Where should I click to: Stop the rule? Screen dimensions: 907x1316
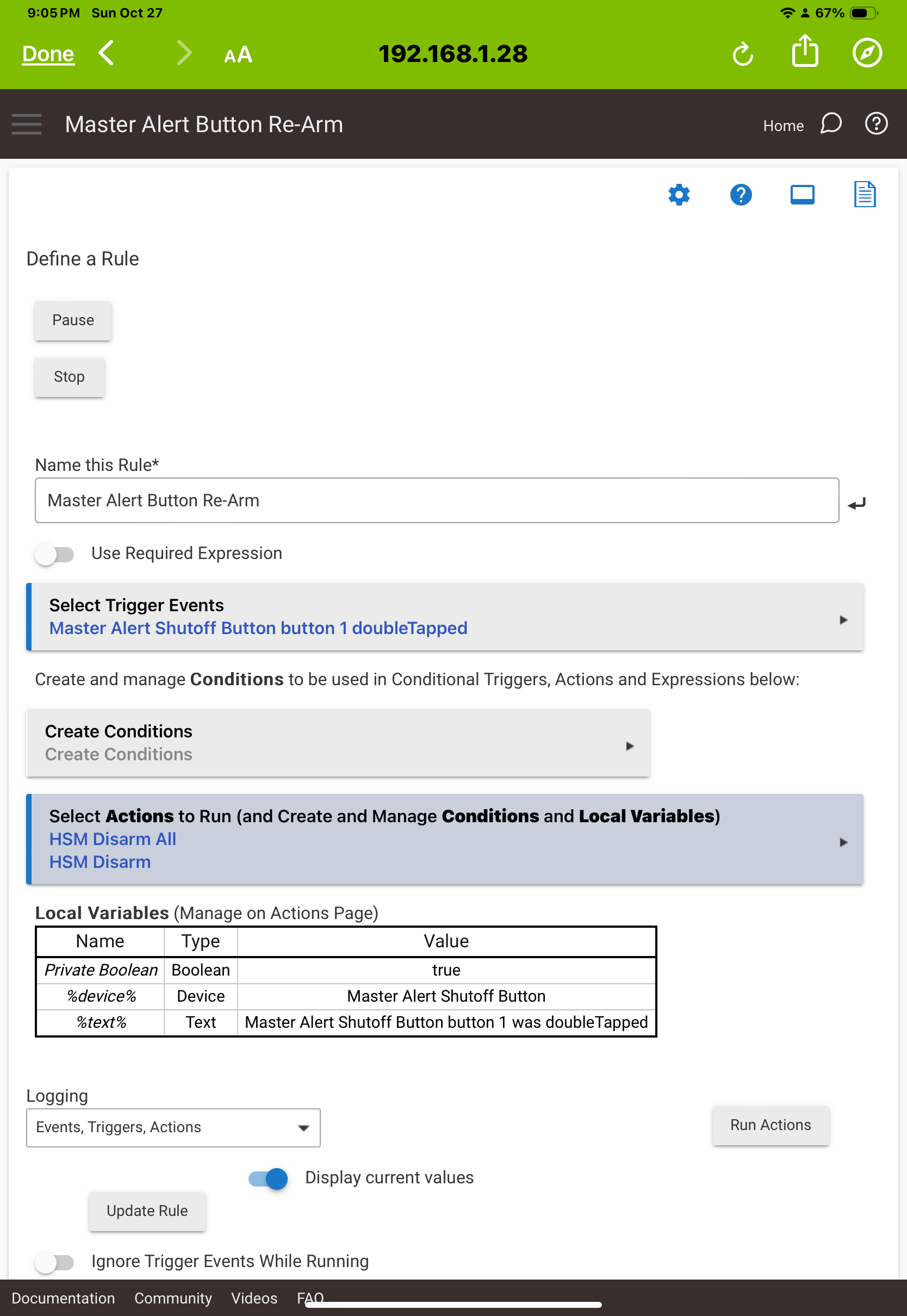pyautogui.click(x=70, y=377)
